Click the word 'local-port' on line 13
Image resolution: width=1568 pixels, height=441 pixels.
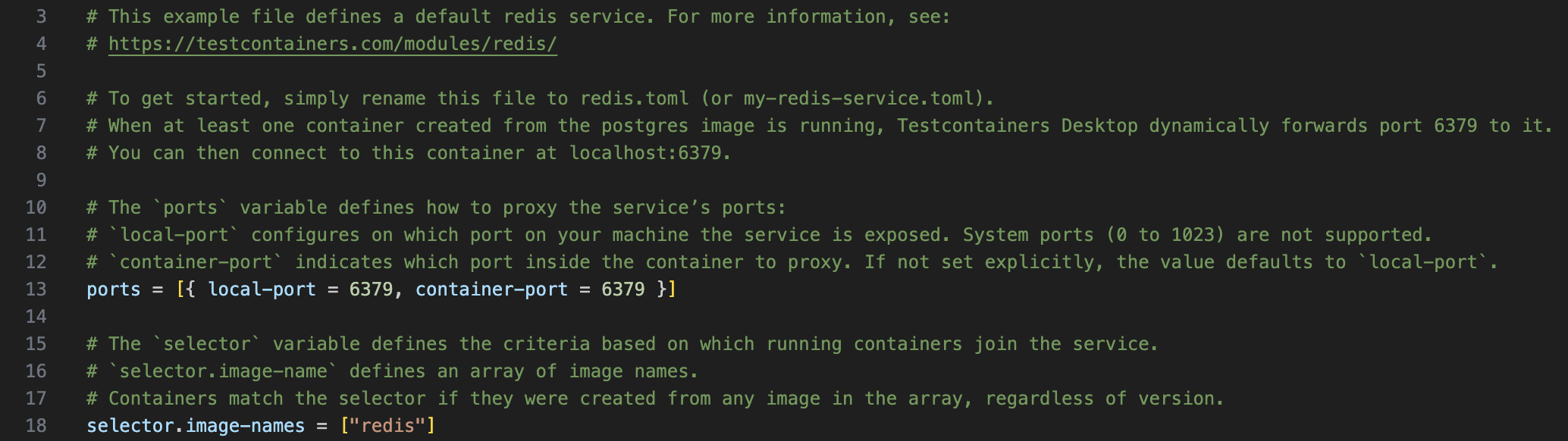262,289
